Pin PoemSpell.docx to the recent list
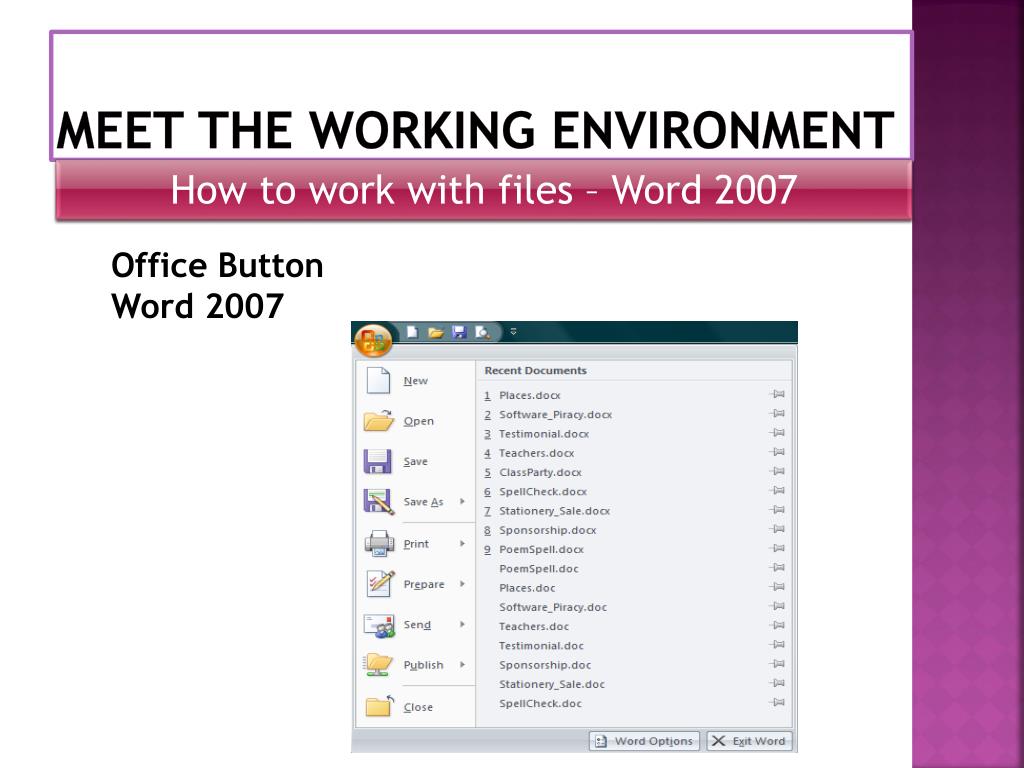The height and width of the screenshot is (768, 1024). pyautogui.click(x=777, y=549)
